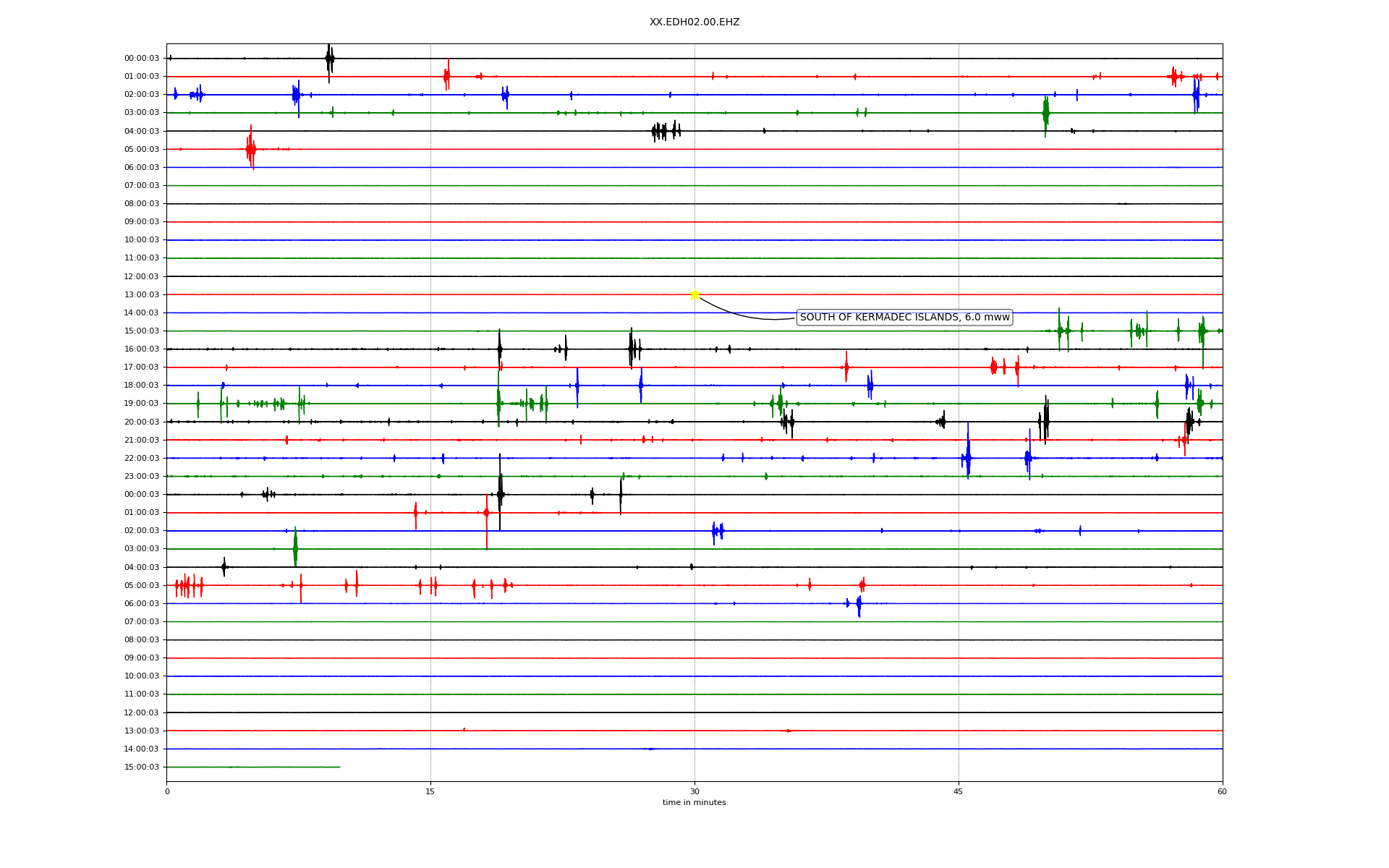
Task: Click the 20:00:03 trace time label
Action: 141,422
